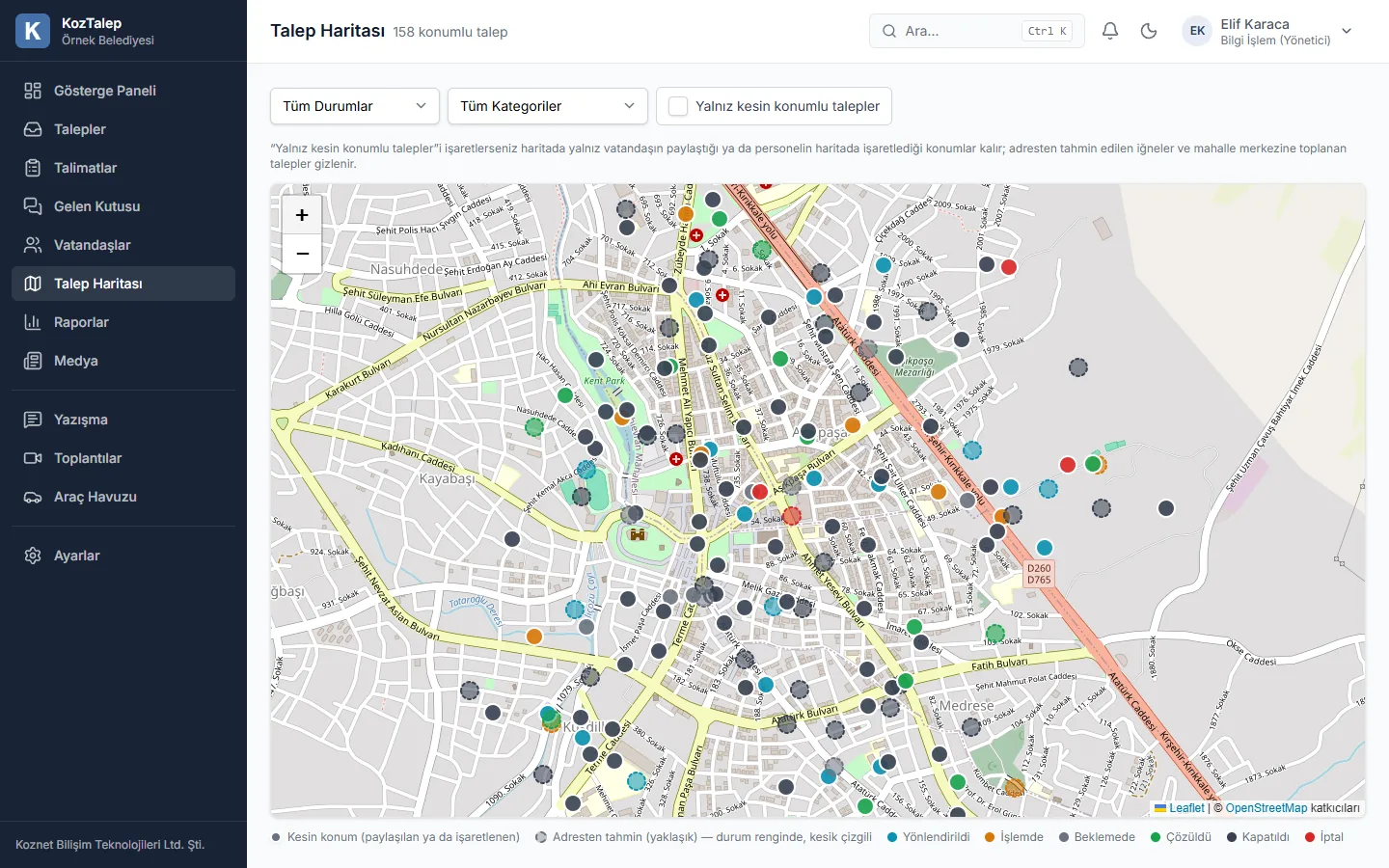Zoom in the map with plus button
Screen dimensions: 1389x868
point(302,215)
